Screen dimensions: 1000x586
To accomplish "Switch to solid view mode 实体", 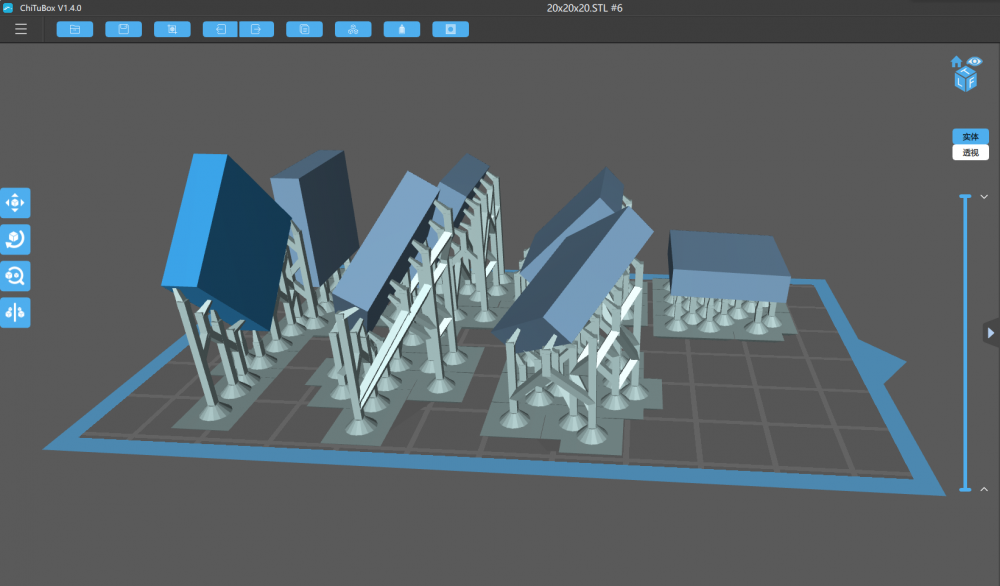I will [970, 136].
